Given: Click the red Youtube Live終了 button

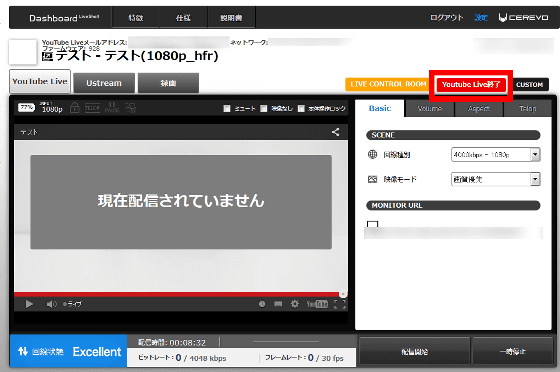Looking at the screenshot, I should click(471, 85).
